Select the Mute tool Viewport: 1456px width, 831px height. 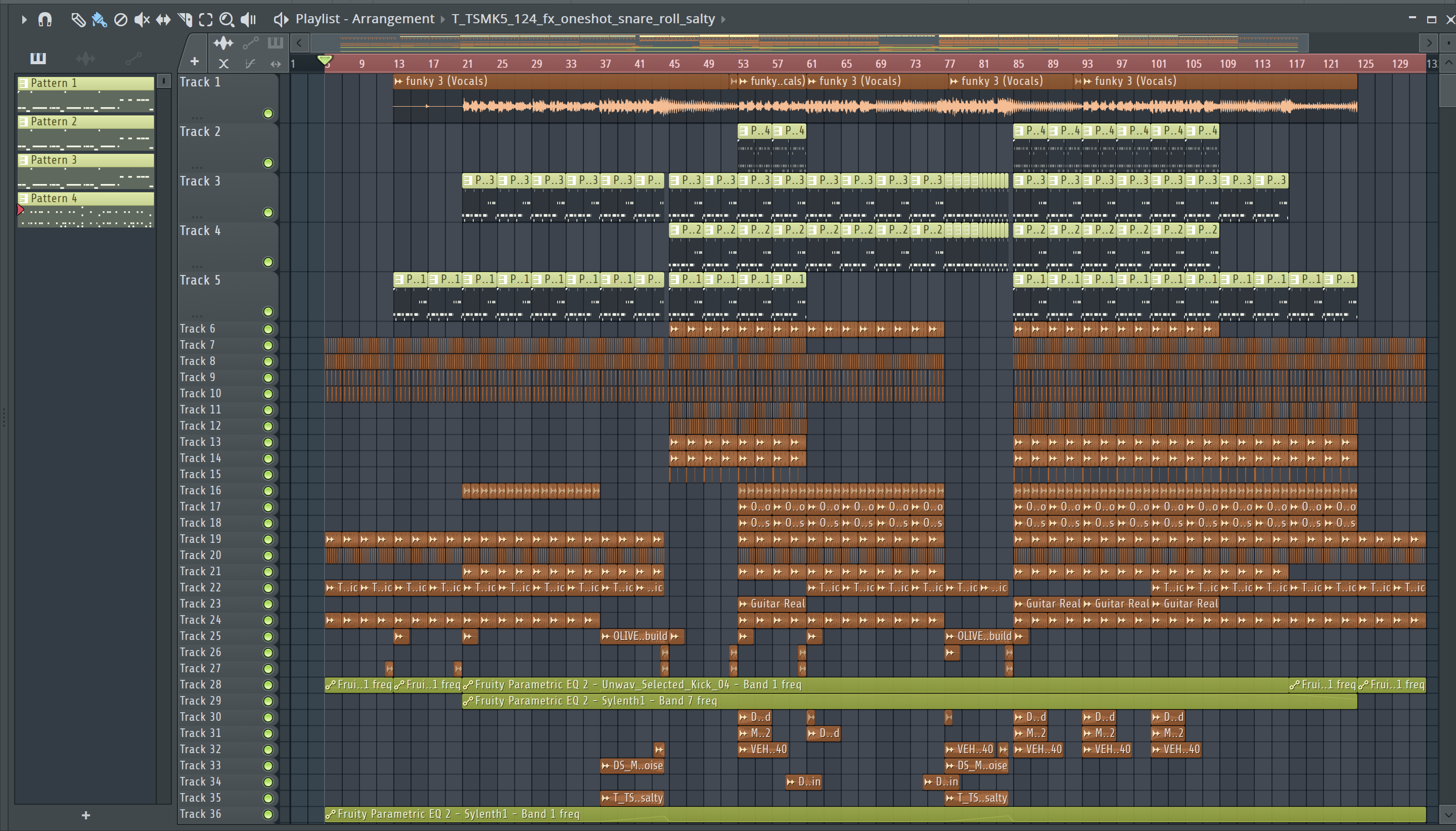(x=142, y=19)
